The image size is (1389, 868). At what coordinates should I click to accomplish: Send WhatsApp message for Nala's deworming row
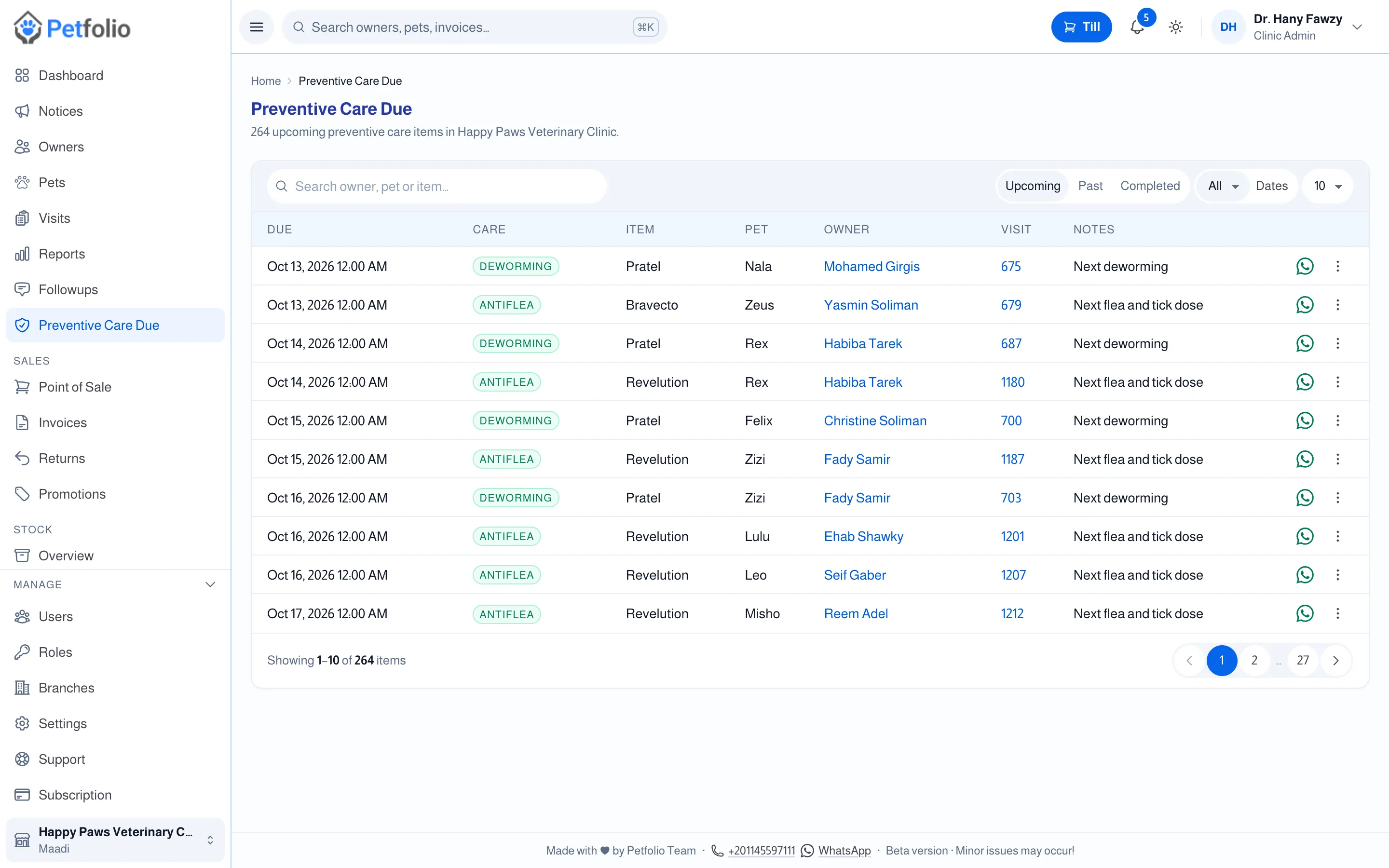1304,266
